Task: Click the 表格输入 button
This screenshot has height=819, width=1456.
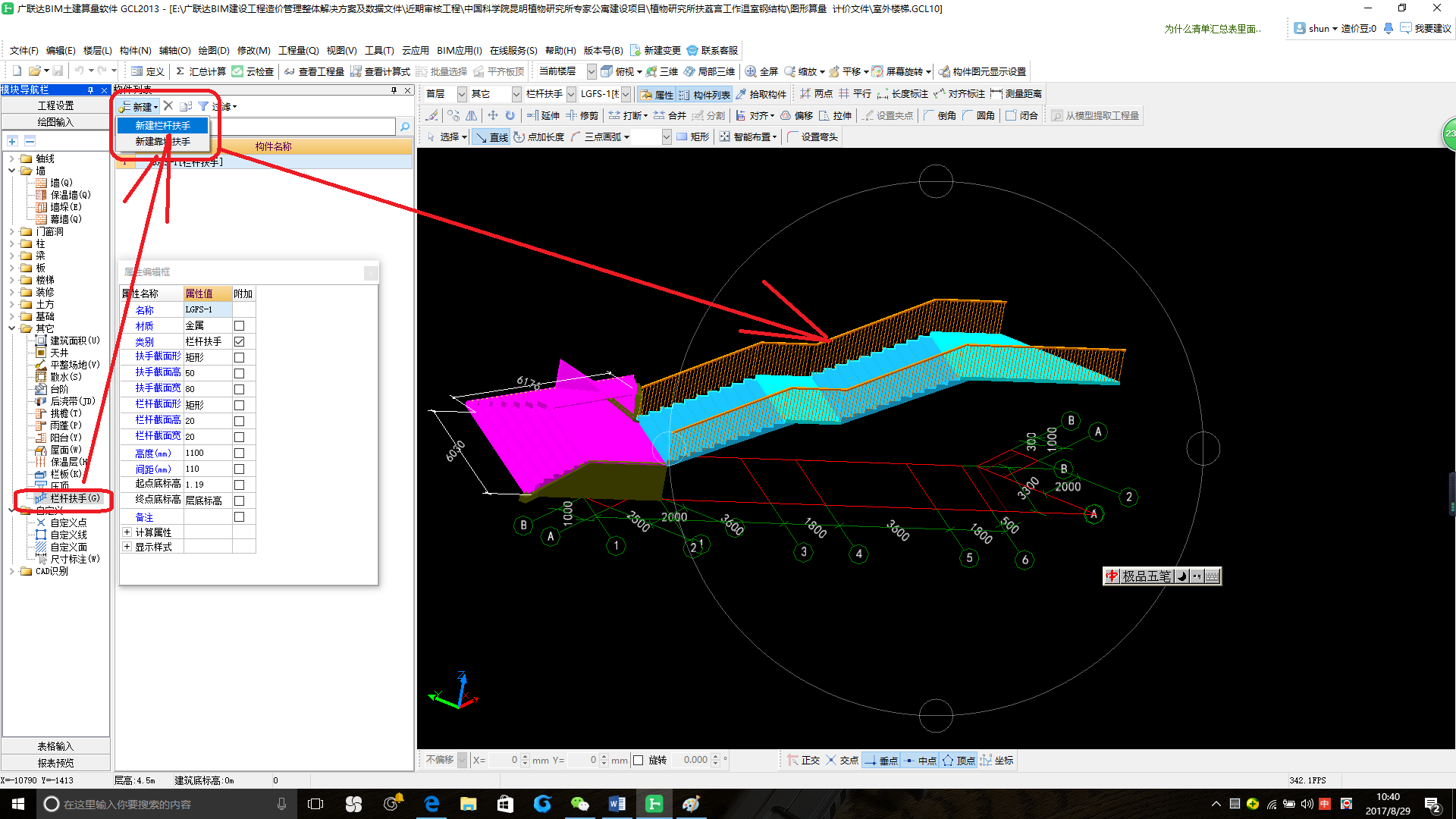Action: click(x=55, y=746)
